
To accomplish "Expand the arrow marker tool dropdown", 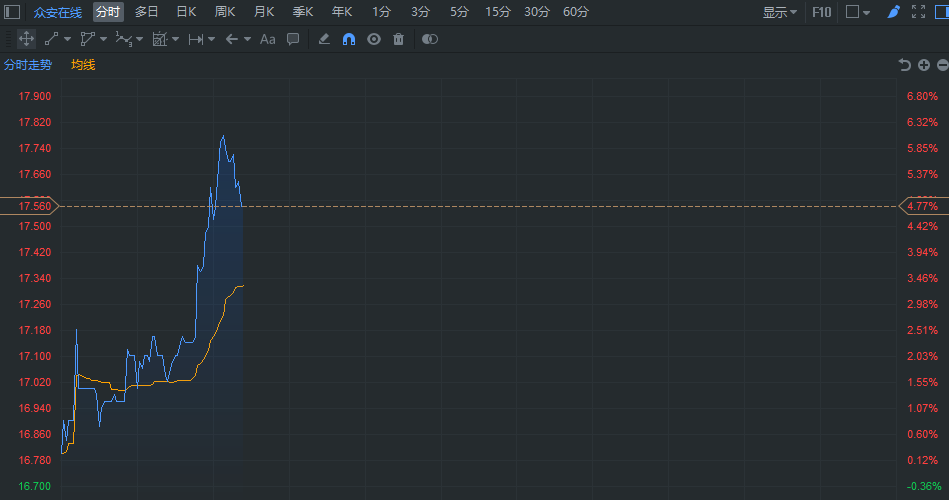I will 248,39.
